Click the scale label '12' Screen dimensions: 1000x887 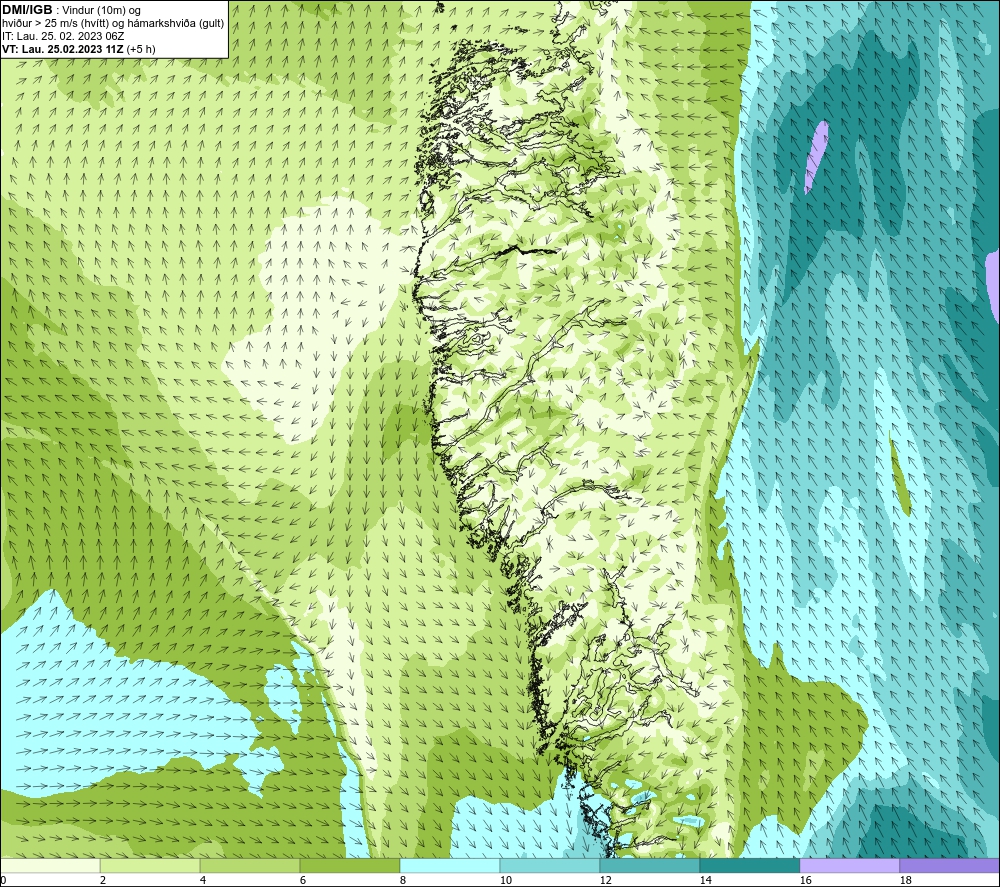606,881
